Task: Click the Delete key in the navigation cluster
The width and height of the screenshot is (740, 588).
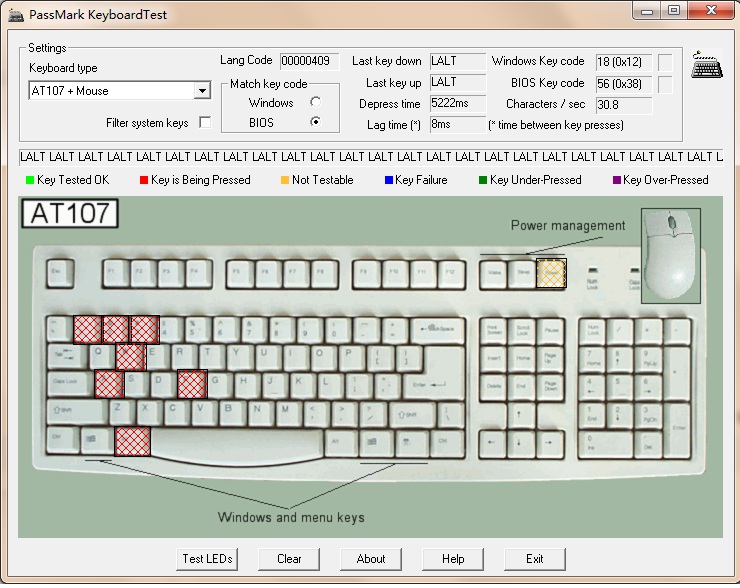Action: (493, 387)
